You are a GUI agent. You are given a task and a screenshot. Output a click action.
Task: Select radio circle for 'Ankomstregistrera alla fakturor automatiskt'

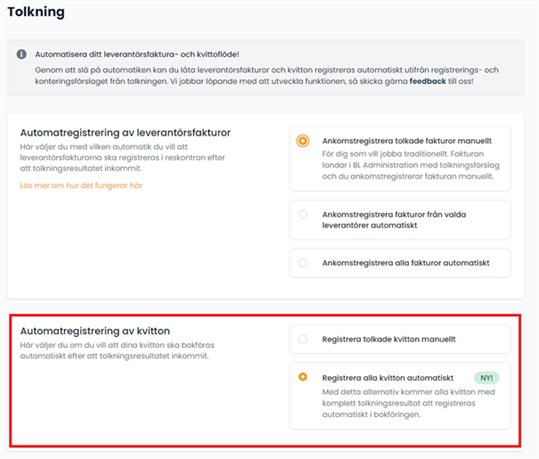click(302, 263)
